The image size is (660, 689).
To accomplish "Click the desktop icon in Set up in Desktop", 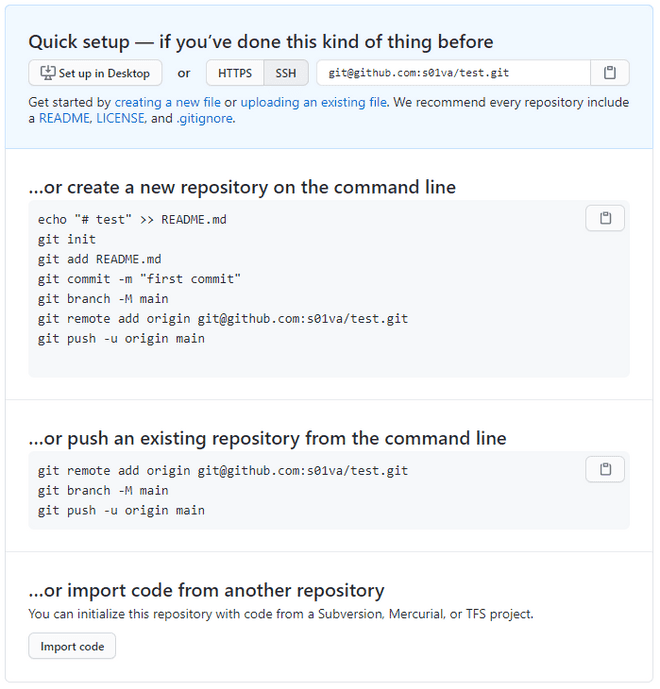I will point(47,73).
